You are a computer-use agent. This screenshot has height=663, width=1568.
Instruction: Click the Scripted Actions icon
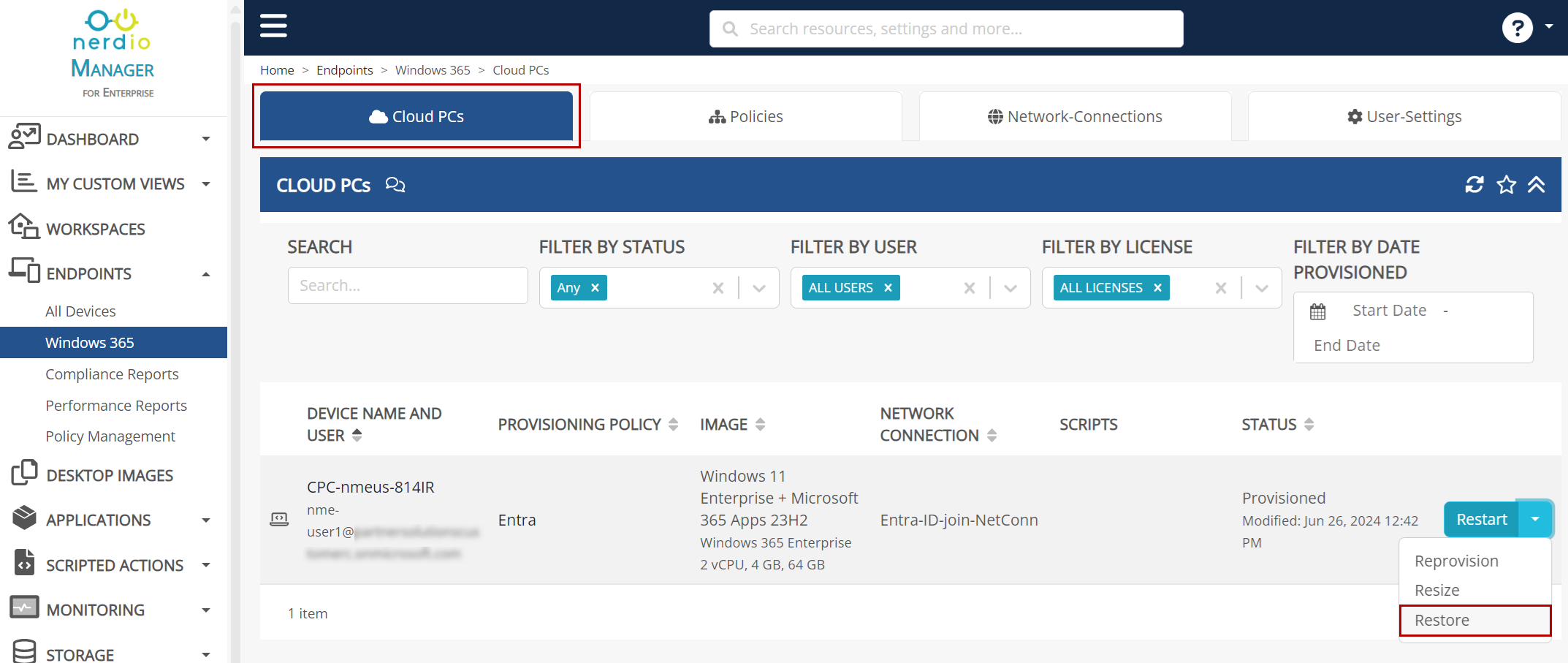24,564
